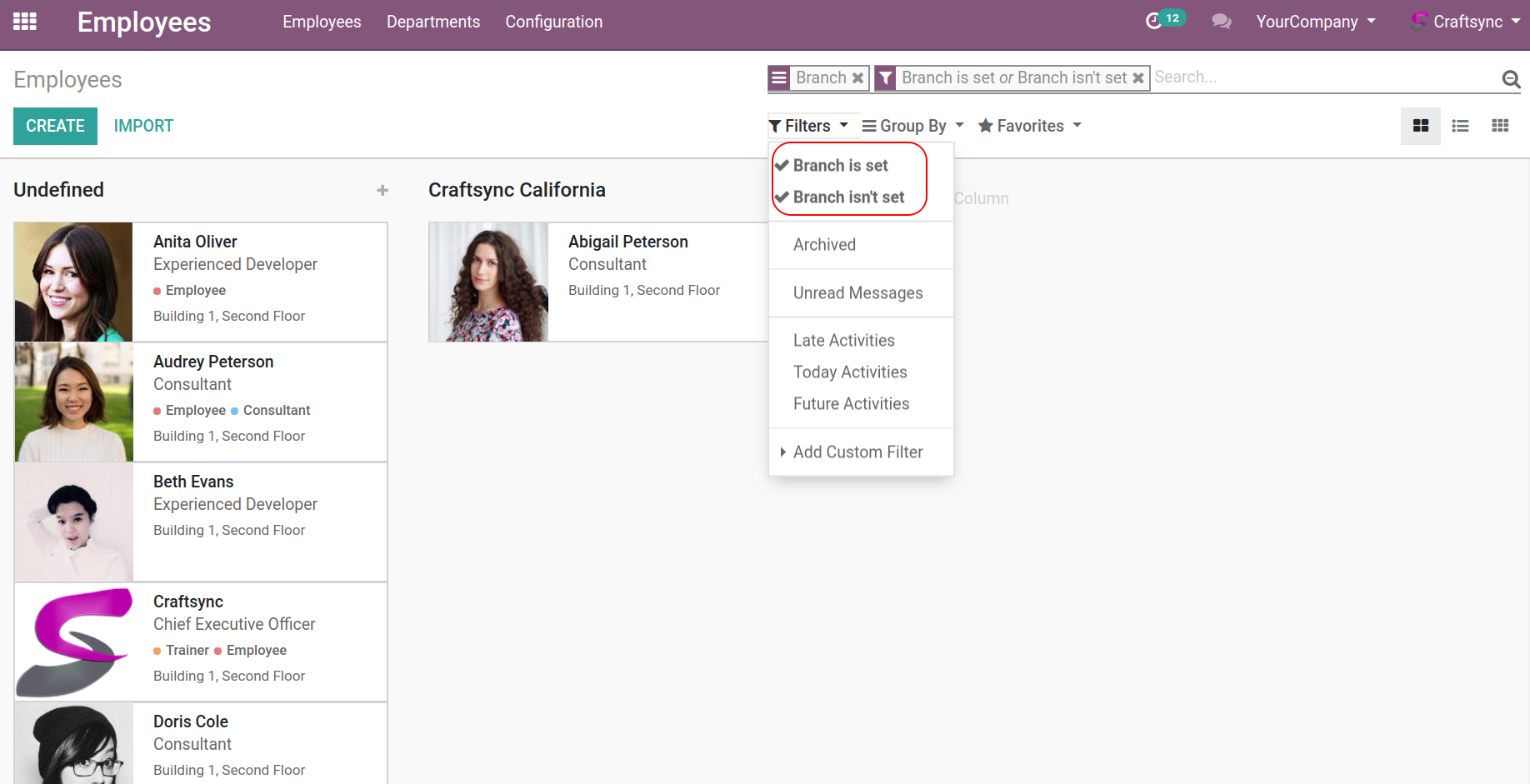The height and width of the screenshot is (784, 1530).
Task: Click the CREATE button
Action: [x=55, y=126]
